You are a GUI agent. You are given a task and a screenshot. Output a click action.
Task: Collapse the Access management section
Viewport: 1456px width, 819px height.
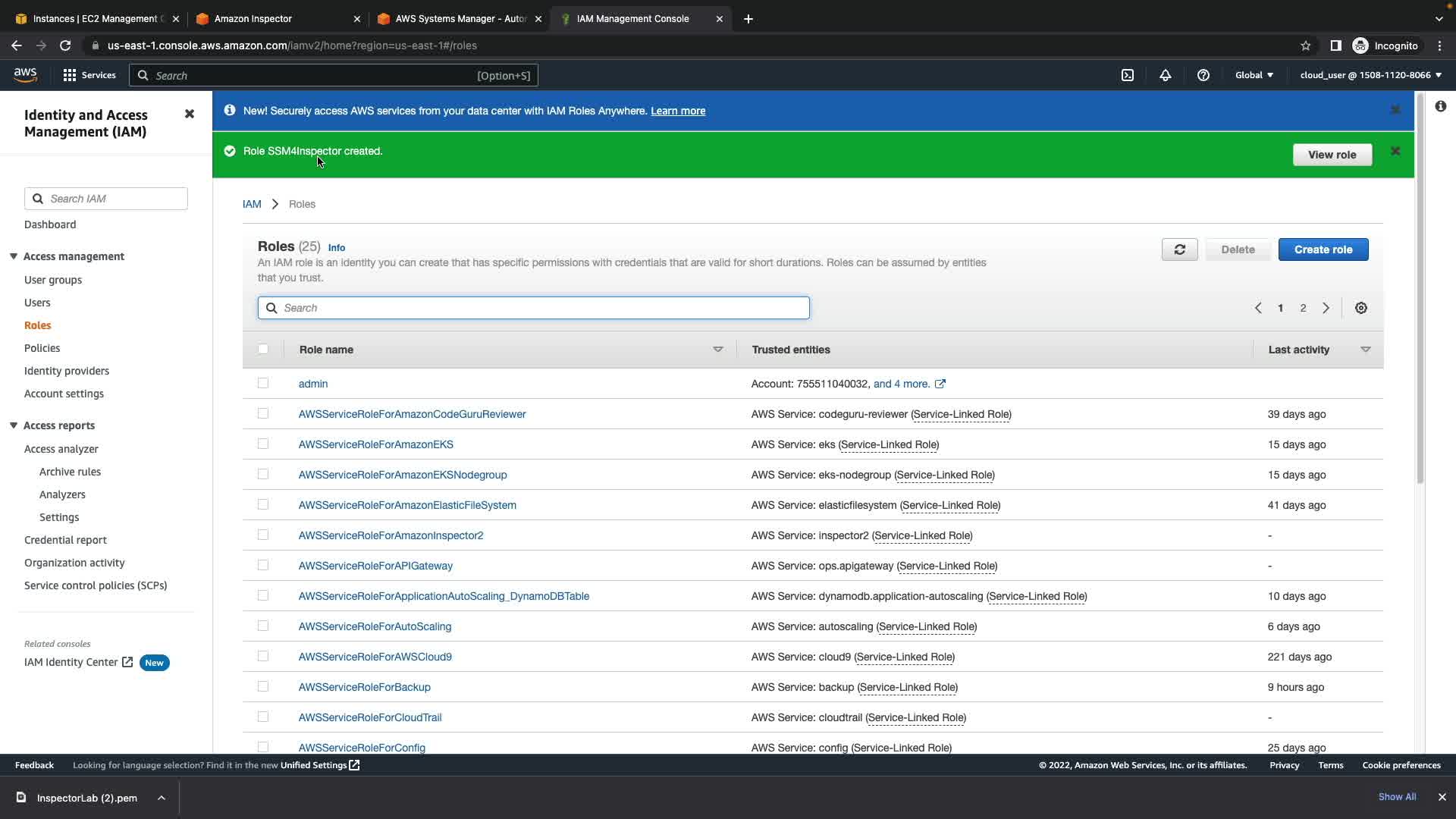coord(14,256)
